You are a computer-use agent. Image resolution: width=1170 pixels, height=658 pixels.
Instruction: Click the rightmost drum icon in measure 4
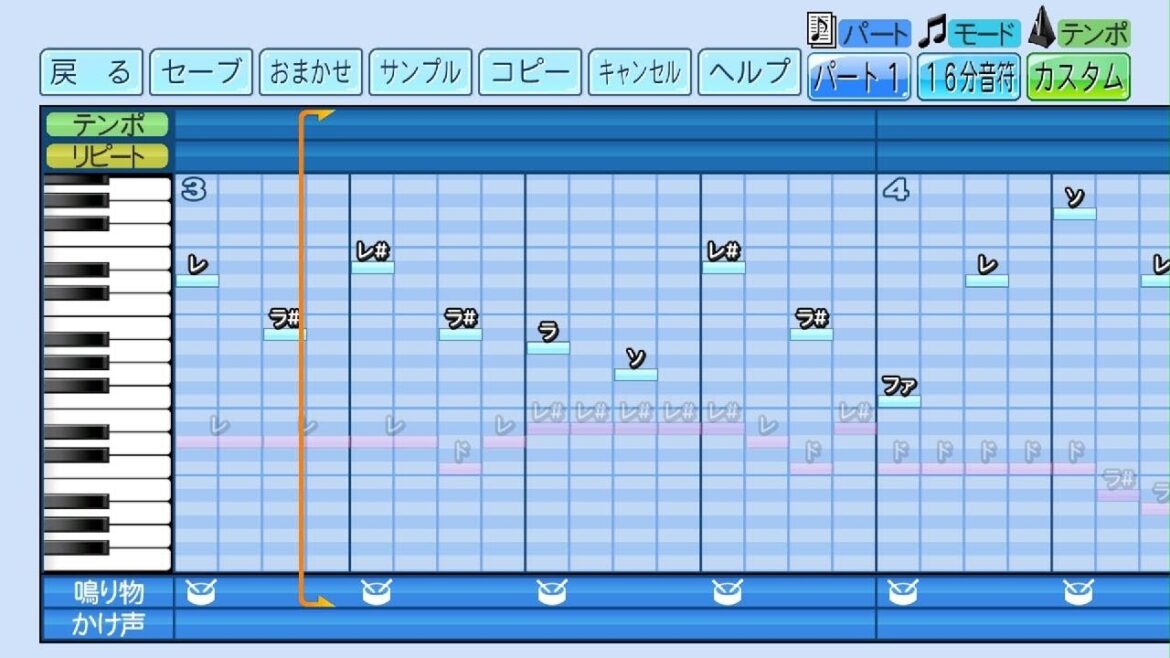[x=1078, y=592]
